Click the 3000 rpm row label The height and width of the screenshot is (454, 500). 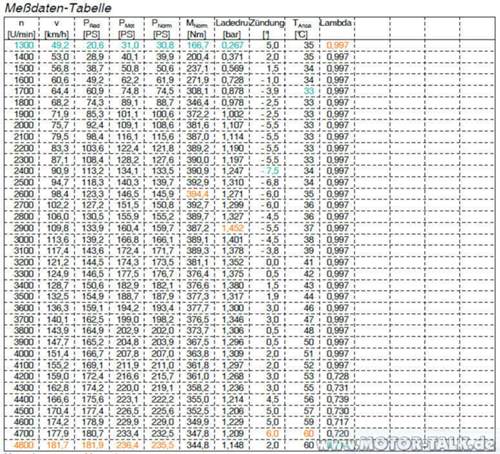click(24, 239)
